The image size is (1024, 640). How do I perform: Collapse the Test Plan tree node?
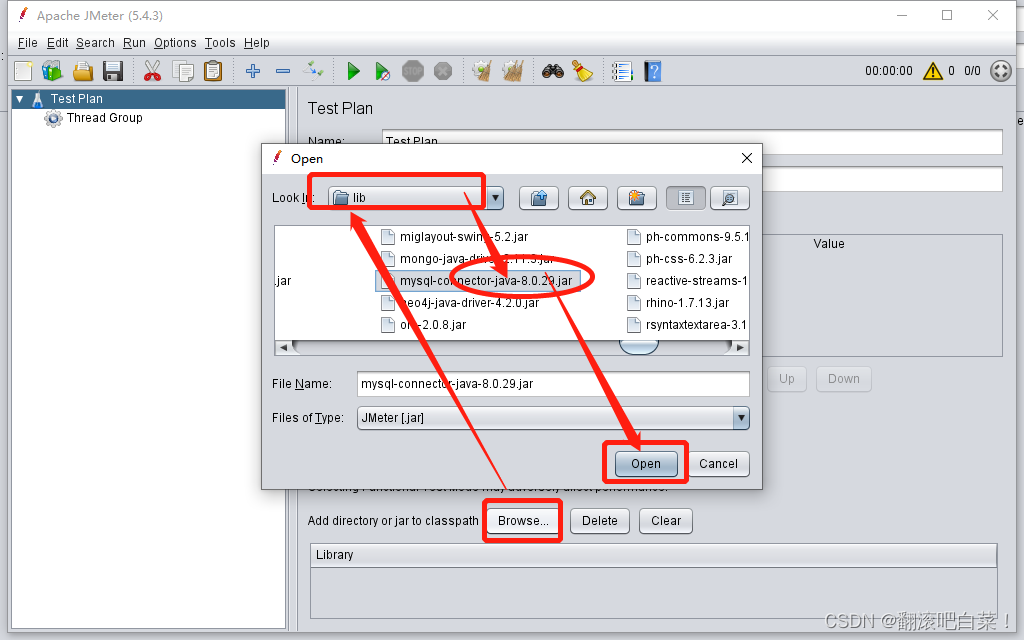[20, 99]
